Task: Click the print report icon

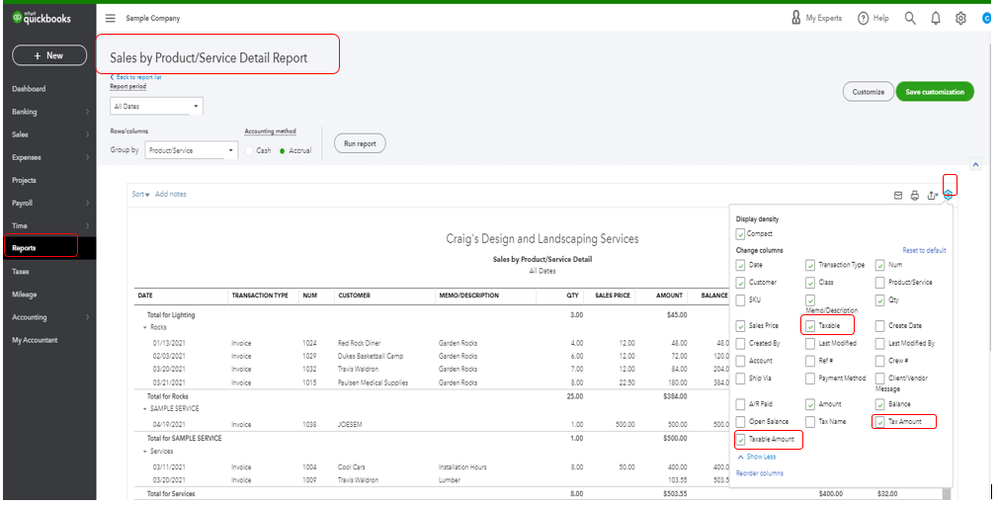Action: tap(914, 195)
